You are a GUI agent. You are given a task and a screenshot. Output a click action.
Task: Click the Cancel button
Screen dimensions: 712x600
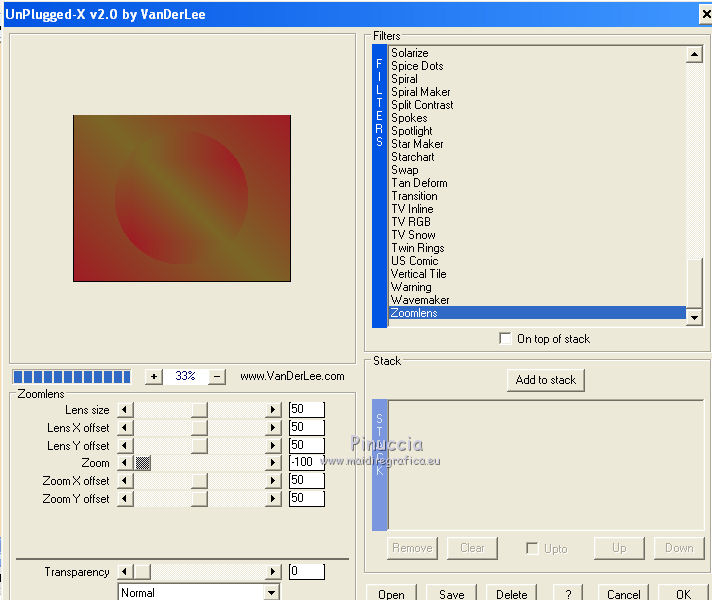[623, 593]
